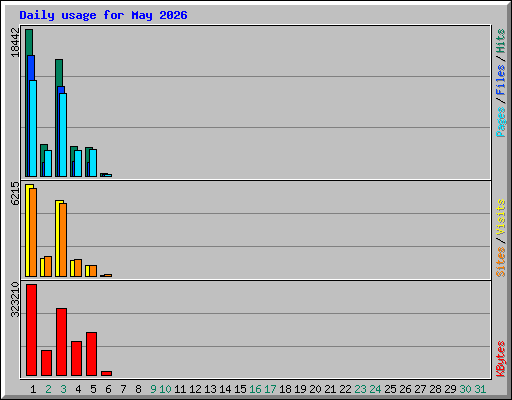The width and height of the screenshot is (512, 400).
Task: Click the day label 7
Action: [x=123, y=389]
